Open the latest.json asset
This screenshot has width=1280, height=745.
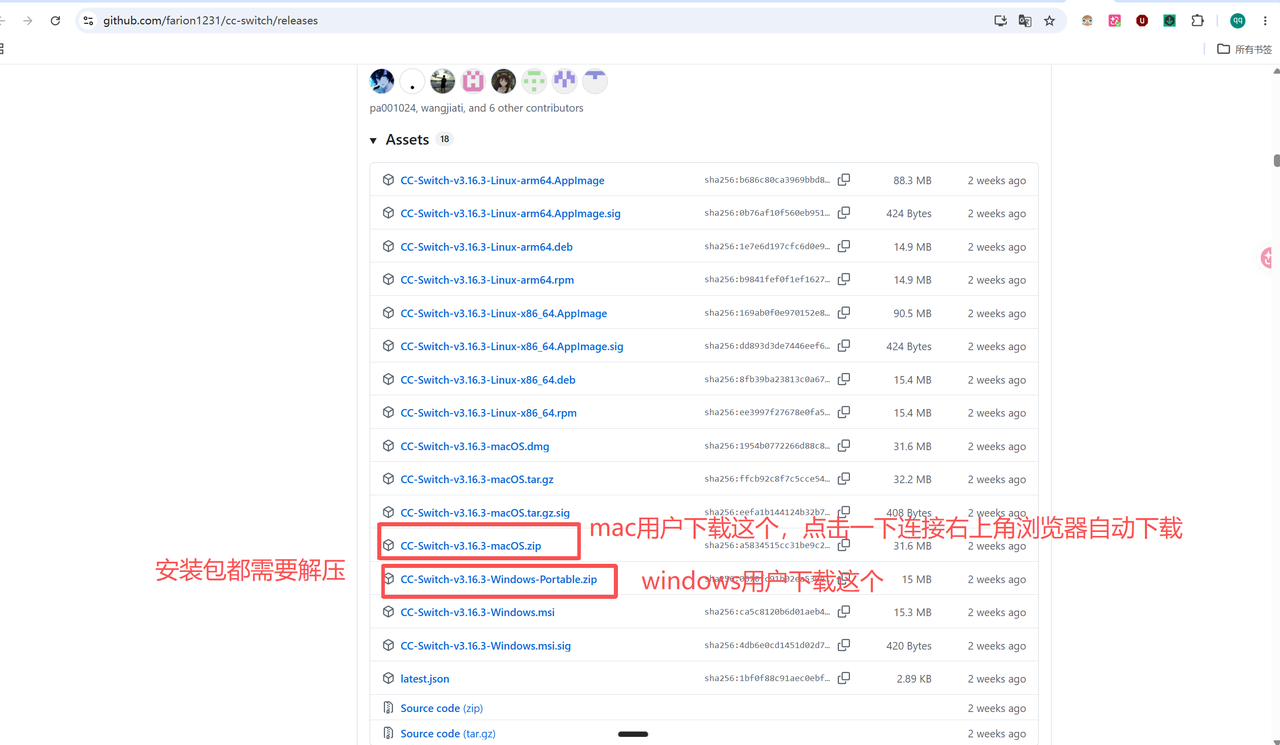coord(424,678)
